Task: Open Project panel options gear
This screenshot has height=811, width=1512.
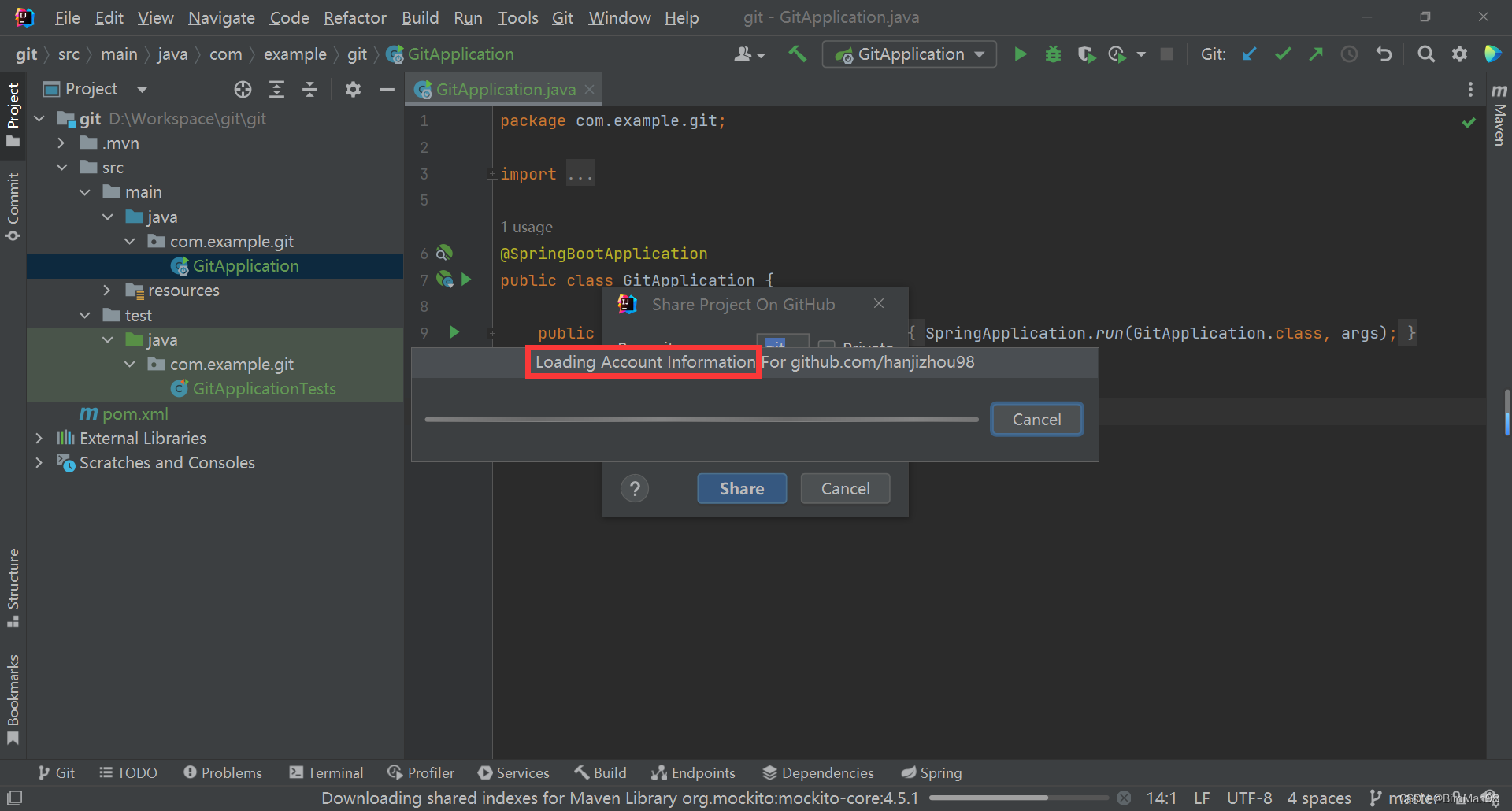Action: (x=353, y=90)
